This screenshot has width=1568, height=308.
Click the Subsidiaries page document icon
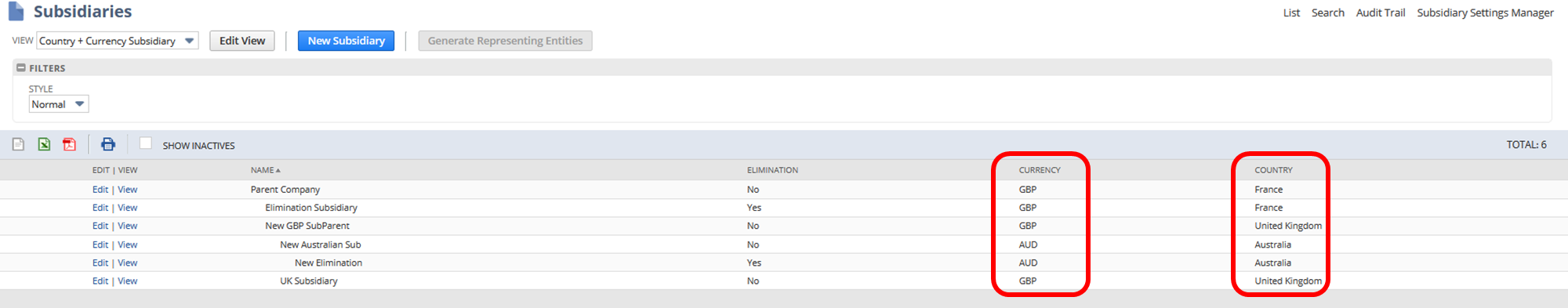(16, 11)
